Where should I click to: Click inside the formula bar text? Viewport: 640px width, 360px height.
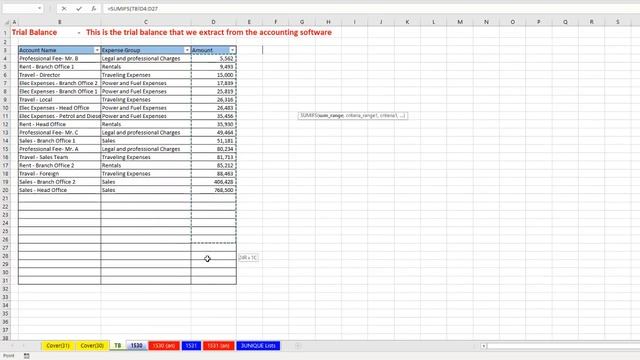(133, 9)
